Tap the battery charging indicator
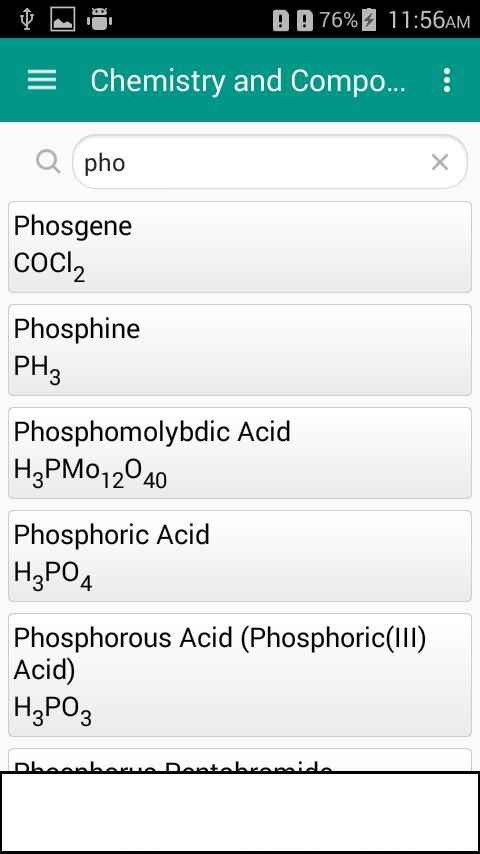The height and width of the screenshot is (854, 480). (x=369, y=21)
